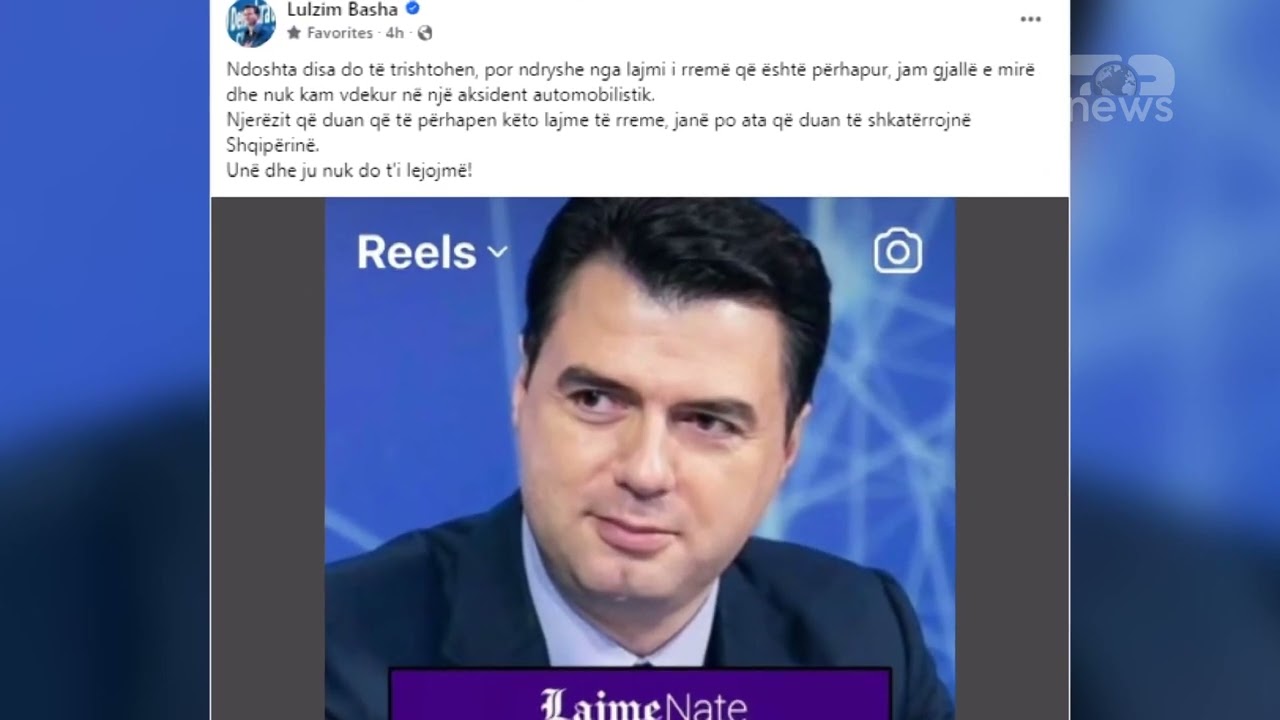This screenshot has height=720, width=1280.
Task: Click the globe public-privacy icon
Action: click(425, 33)
